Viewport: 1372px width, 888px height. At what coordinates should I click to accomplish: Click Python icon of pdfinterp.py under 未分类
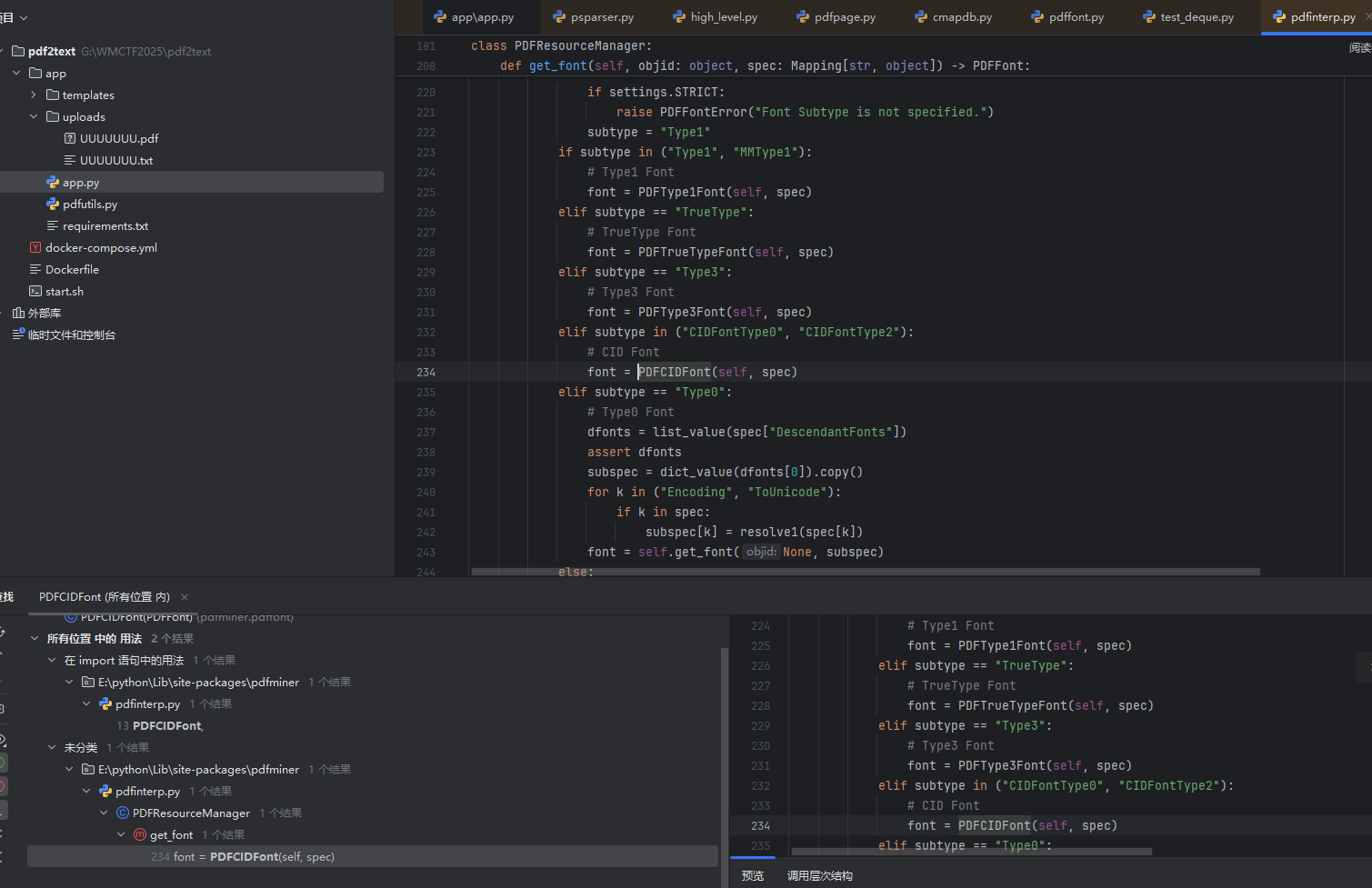(105, 792)
